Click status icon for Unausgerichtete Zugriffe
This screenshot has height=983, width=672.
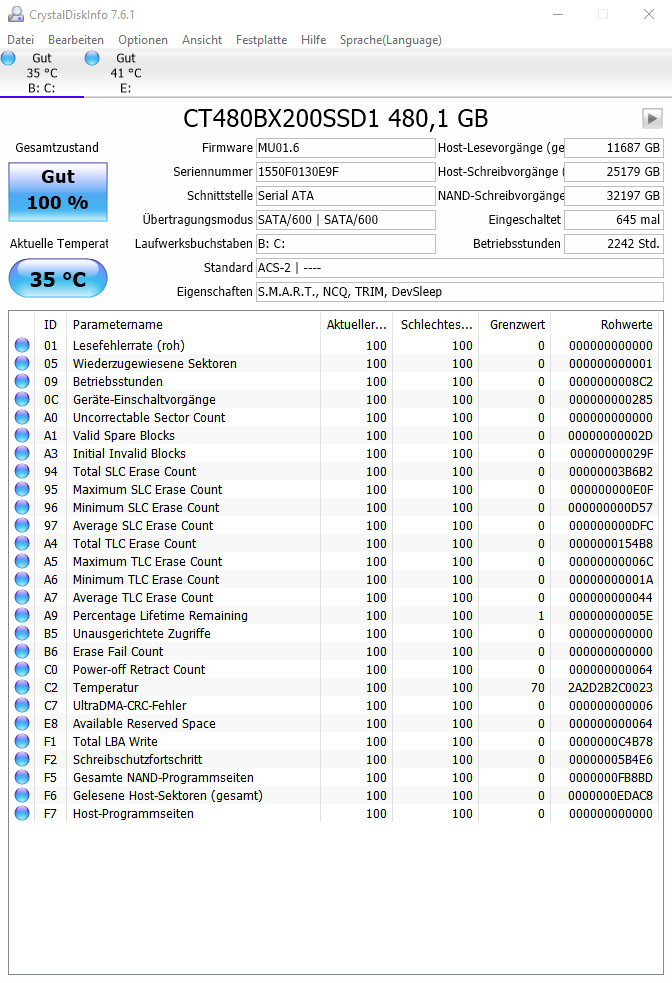(x=22, y=633)
